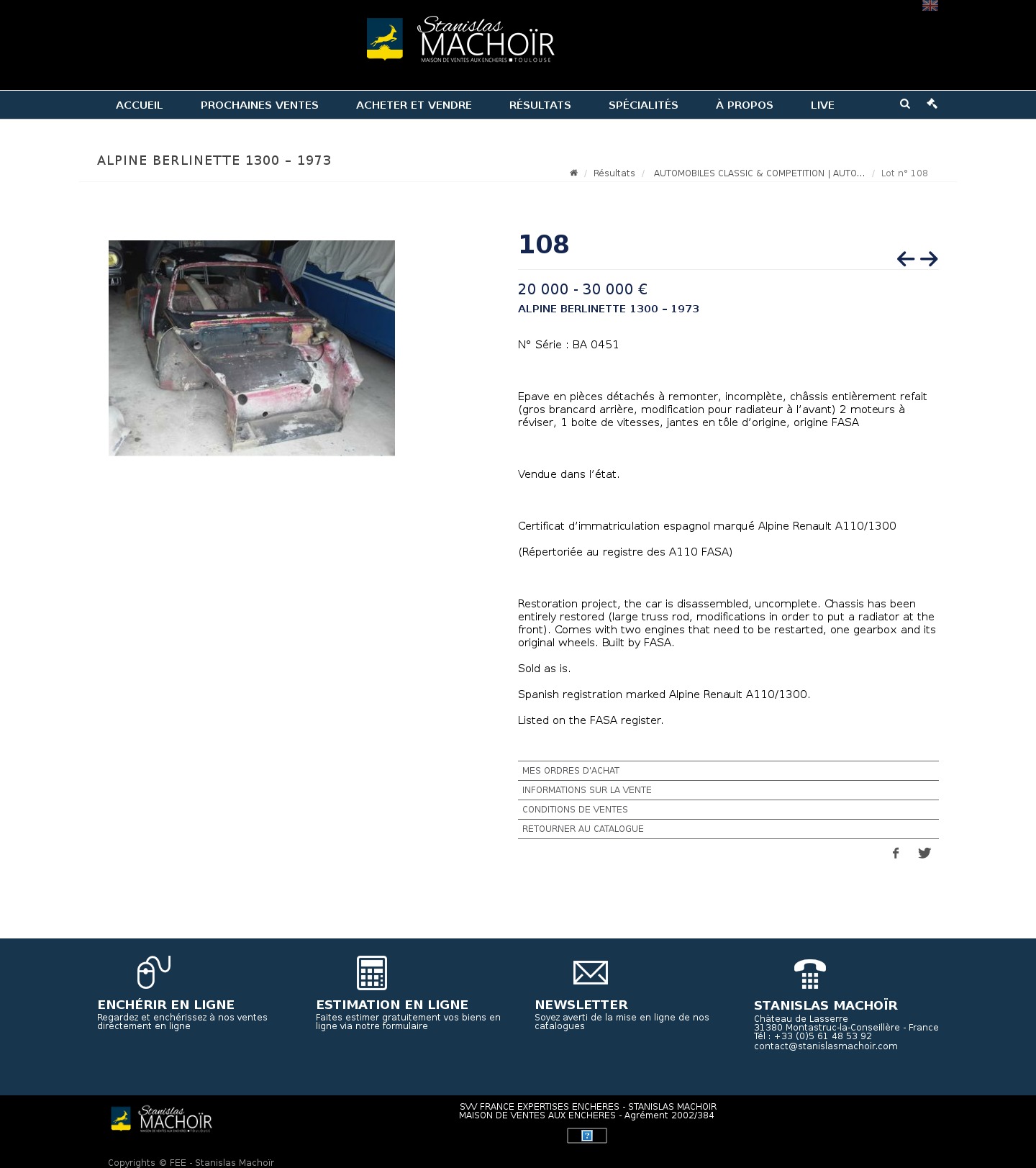Go to the previous lot with left arrow
This screenshot has height=1168, width=1036.
pyautogui.click(x=906, y=259)
